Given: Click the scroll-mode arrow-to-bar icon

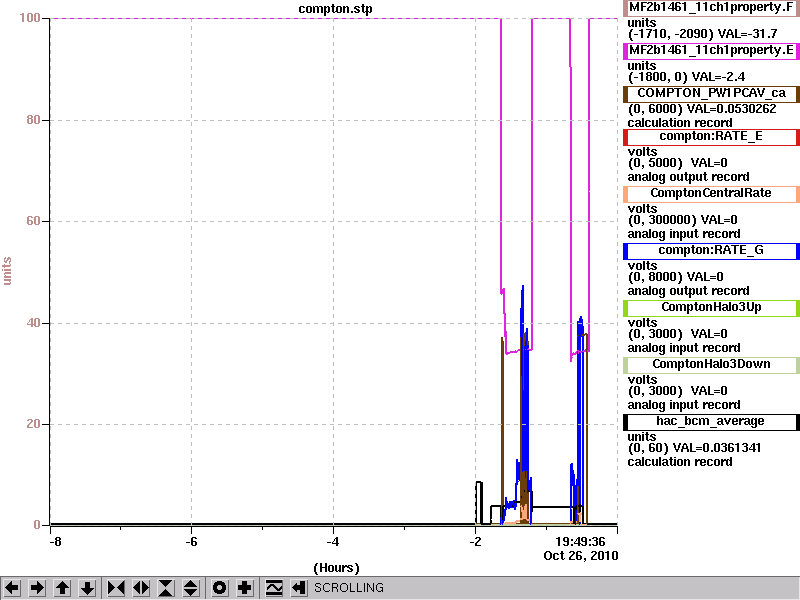Looking at the screenshot, I should [x=299, y=588].
